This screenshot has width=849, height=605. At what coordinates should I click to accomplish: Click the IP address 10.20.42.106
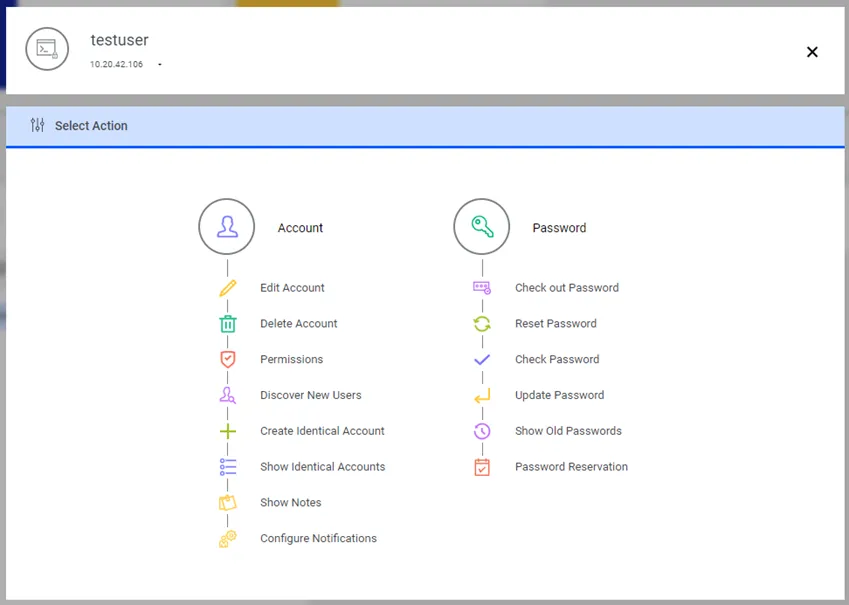click(x=116, y=64)
